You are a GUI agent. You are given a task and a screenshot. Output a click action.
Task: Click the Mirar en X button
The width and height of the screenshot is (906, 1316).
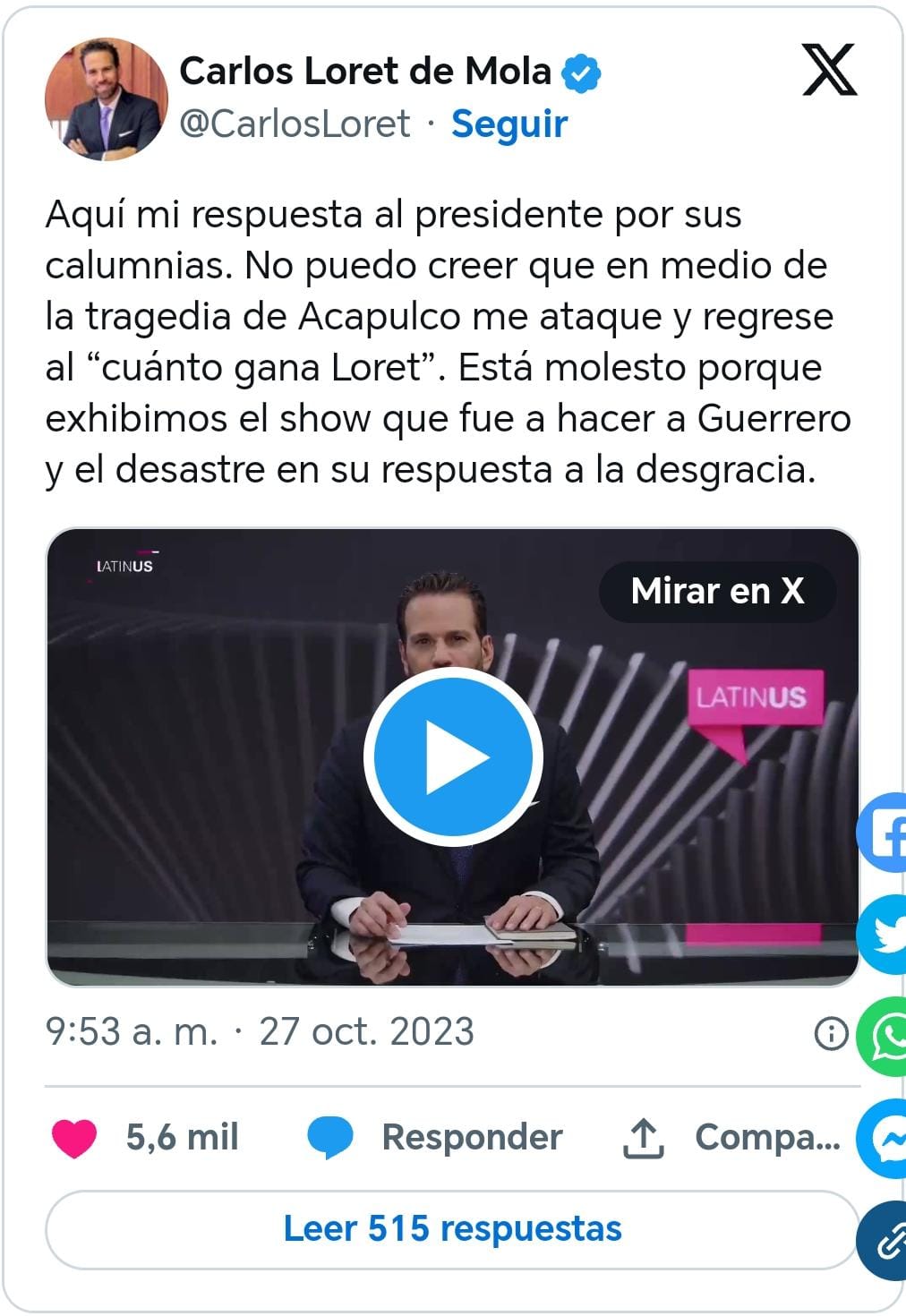(x=717, y=591)
